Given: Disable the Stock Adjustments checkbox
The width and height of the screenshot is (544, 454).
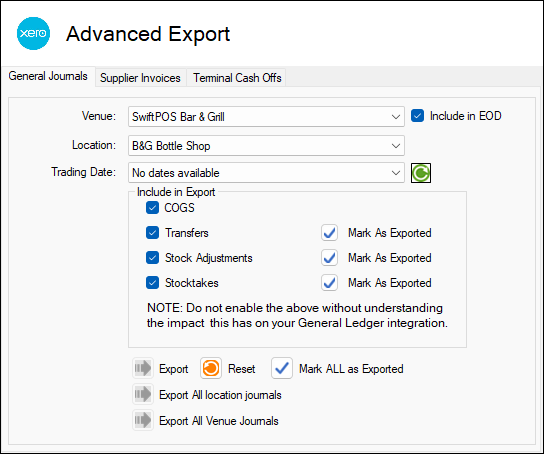Looking at the screenshot, I should coord(152,258).
